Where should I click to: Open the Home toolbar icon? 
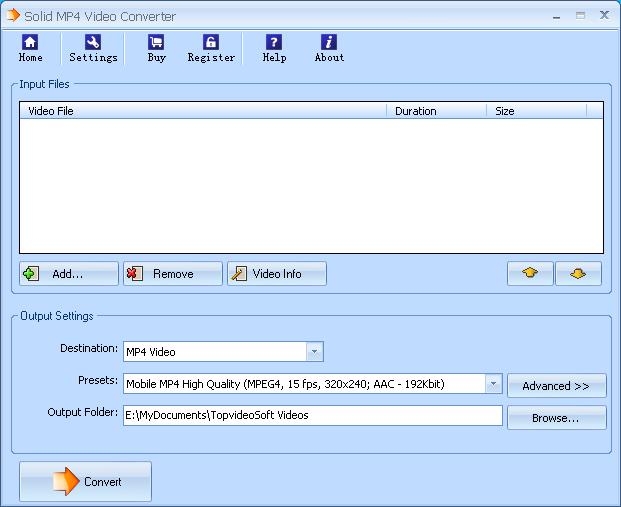30,42
